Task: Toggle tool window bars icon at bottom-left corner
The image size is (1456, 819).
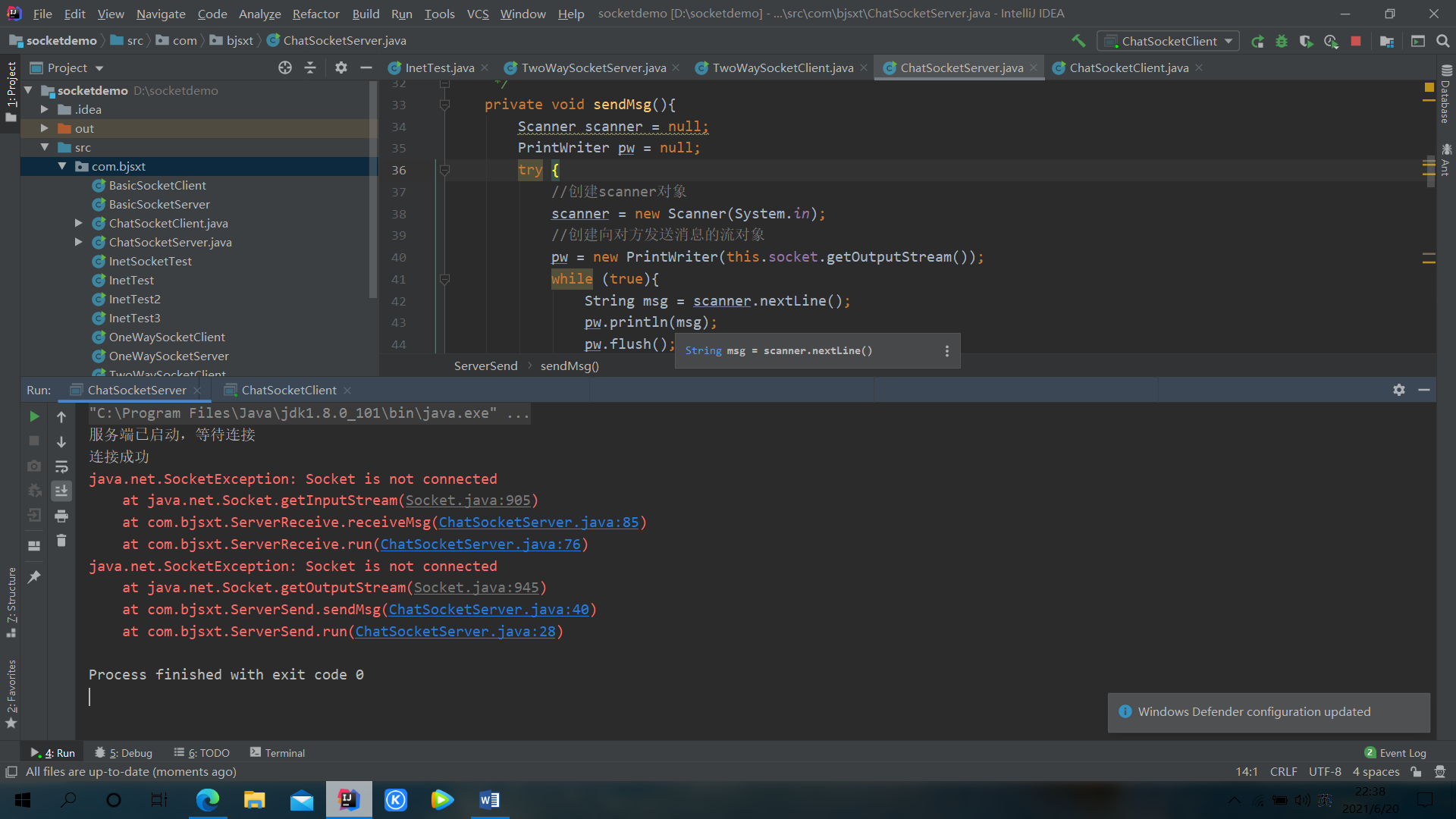Action: click(x=11, y=772)
